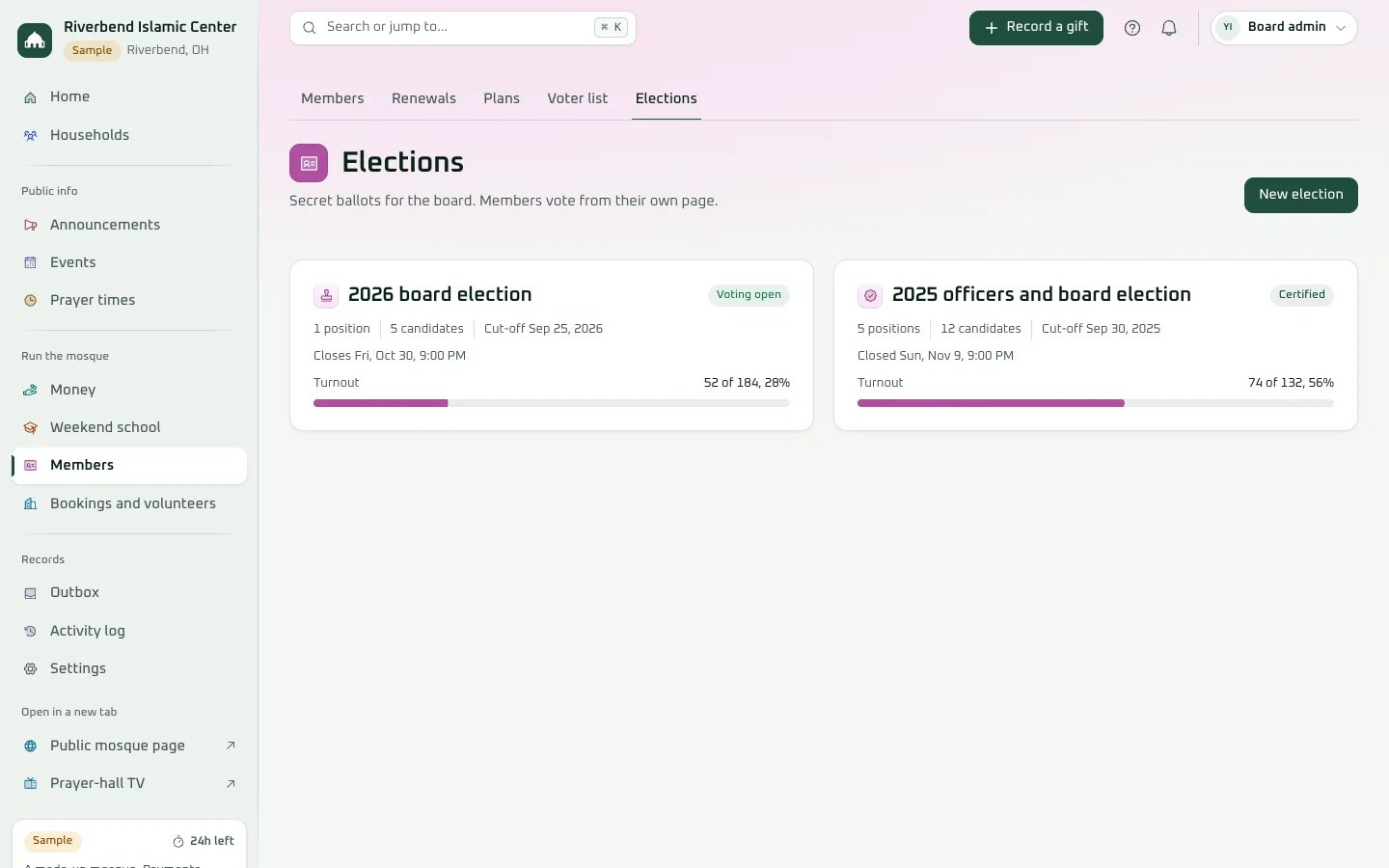Click 'Cut-off Sep 25, 2026' text

[x=543, y=329]
